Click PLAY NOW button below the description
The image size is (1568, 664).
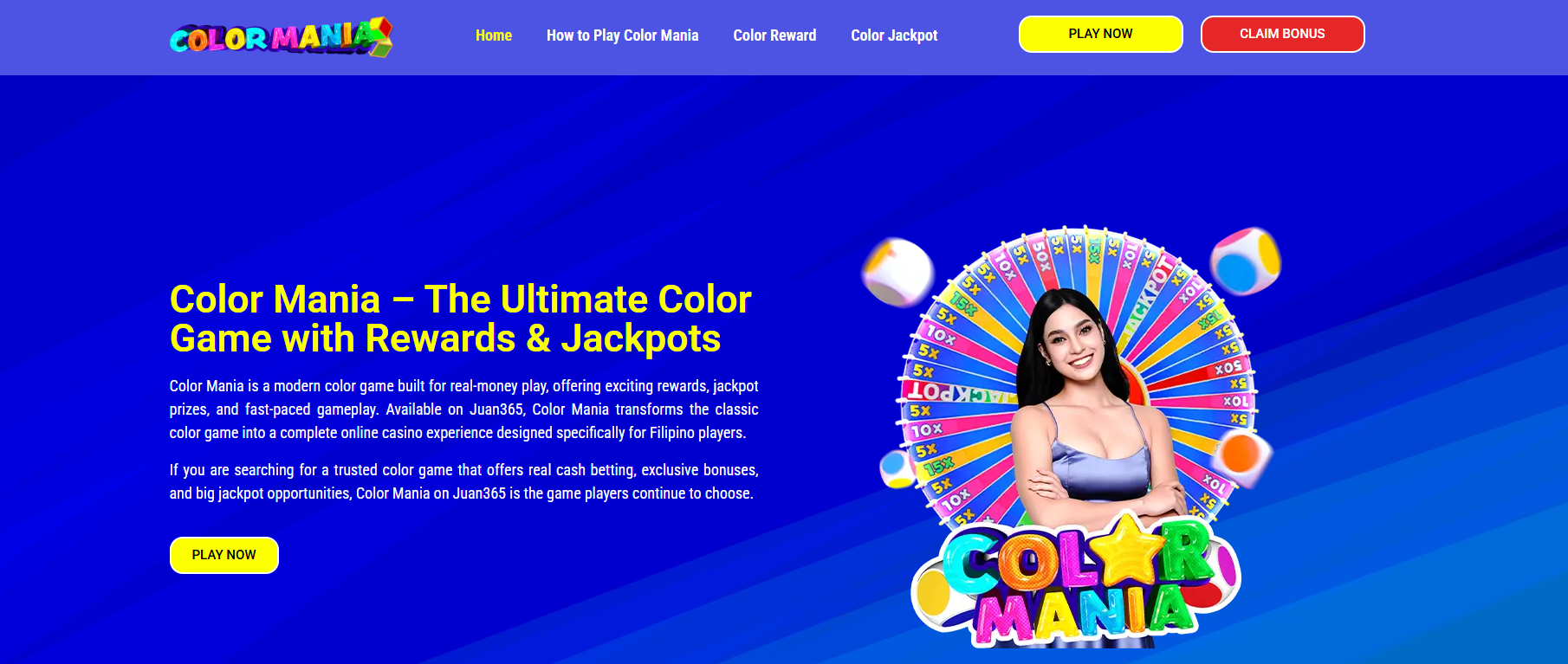(224, 555)
